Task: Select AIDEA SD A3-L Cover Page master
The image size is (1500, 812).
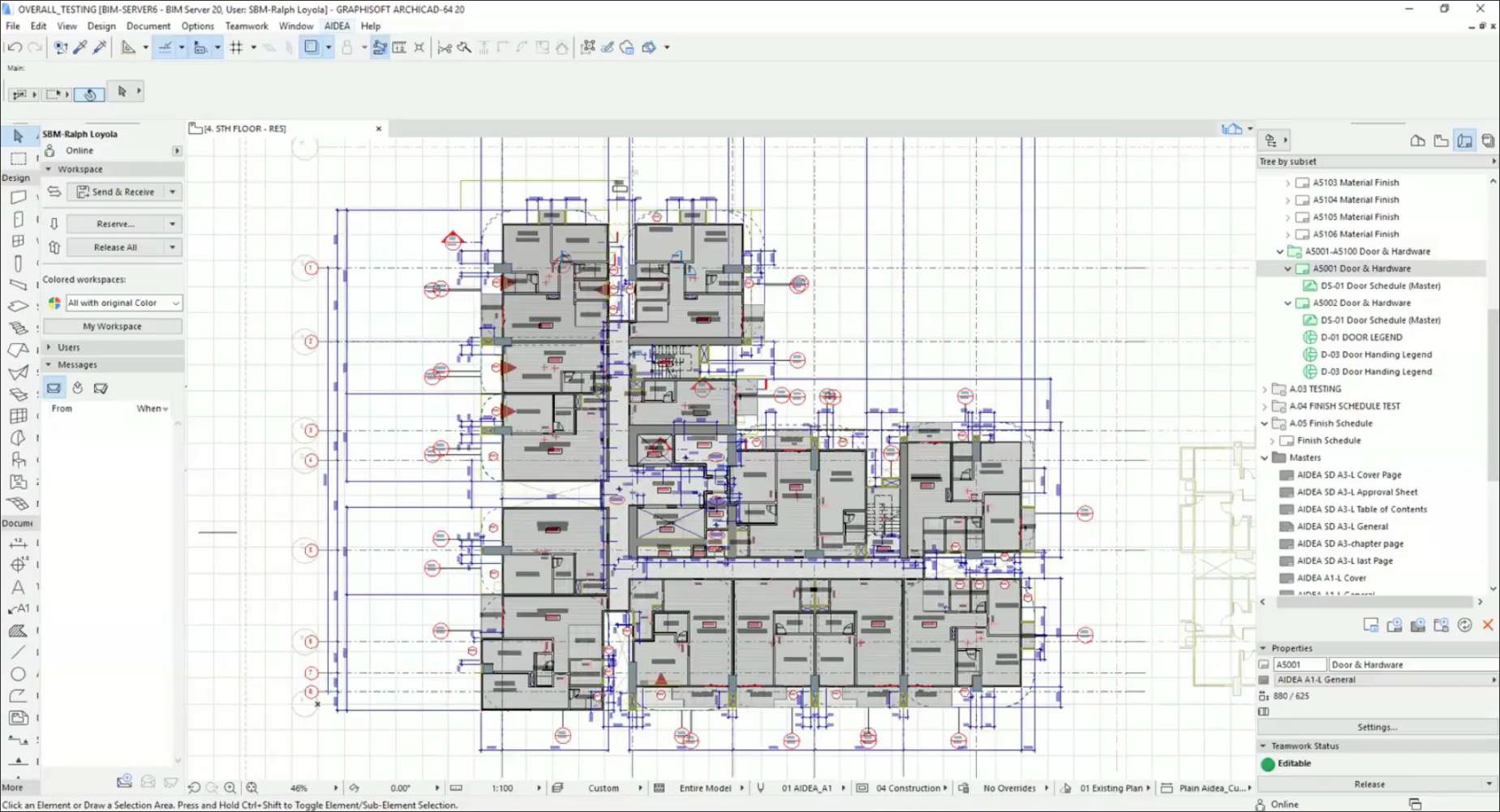Action: point(1348,475)
